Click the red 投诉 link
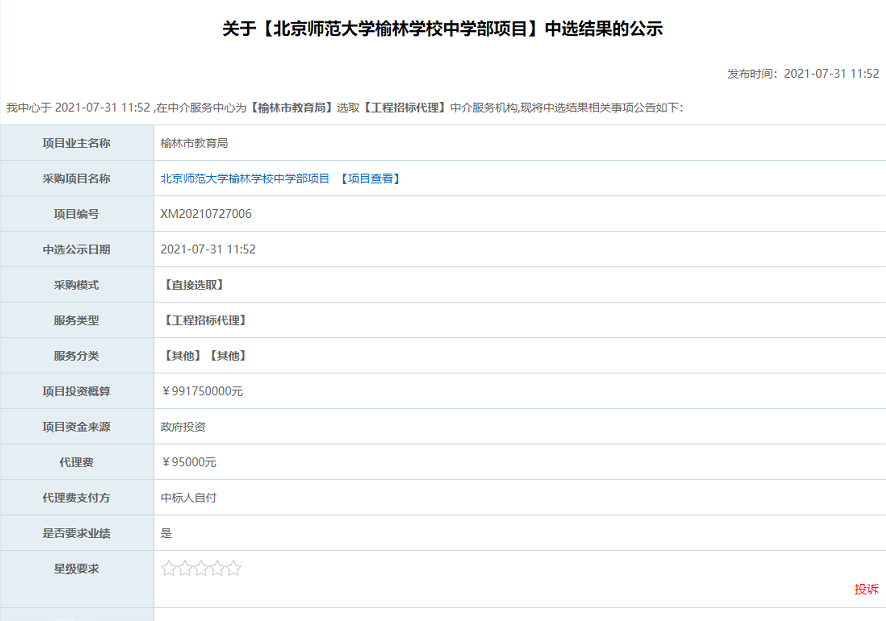Viewport: 886px width, 621px height. click(x=866, y=589)
